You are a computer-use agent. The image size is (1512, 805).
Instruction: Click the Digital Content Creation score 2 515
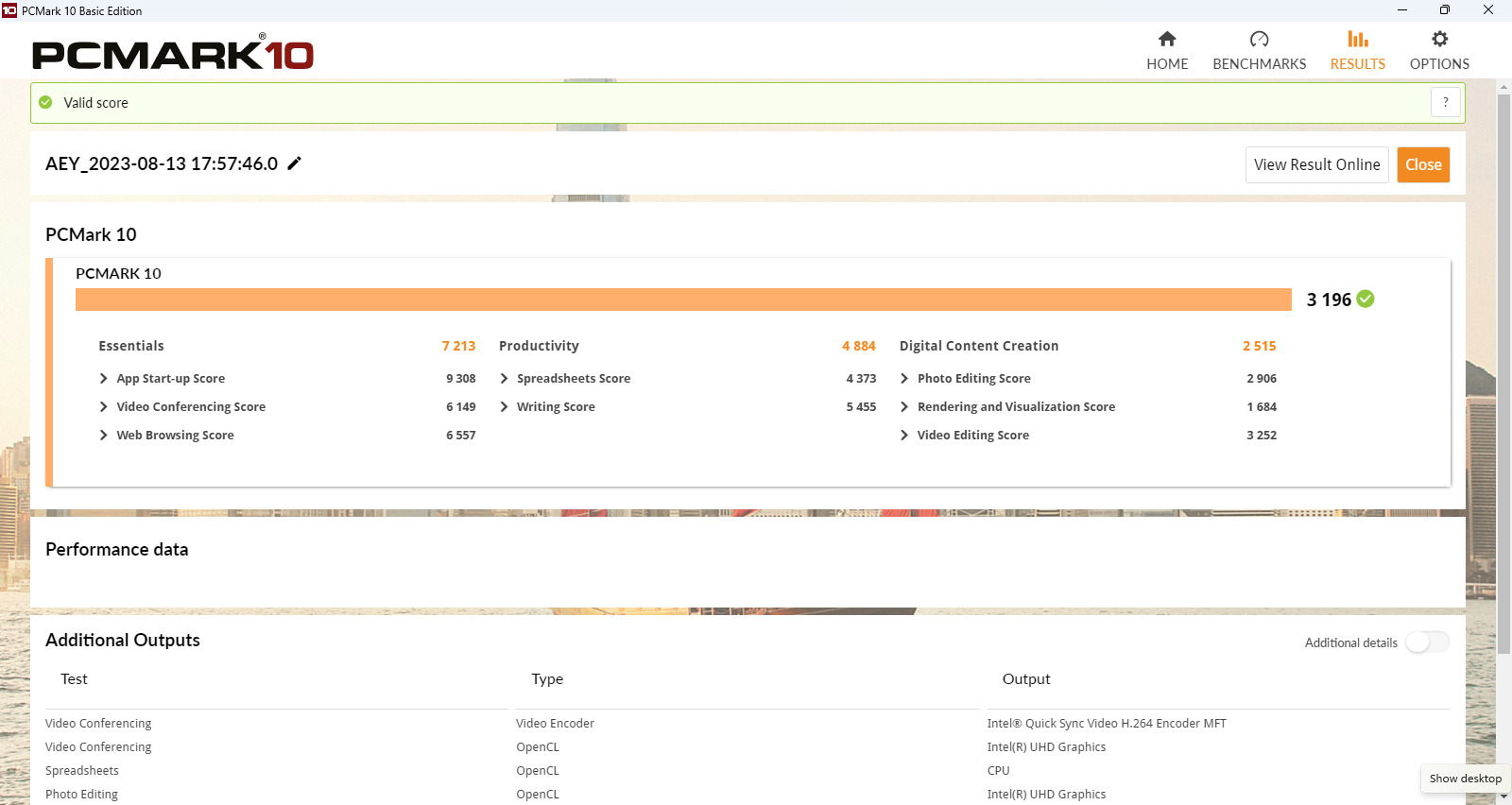[1260, 346]
